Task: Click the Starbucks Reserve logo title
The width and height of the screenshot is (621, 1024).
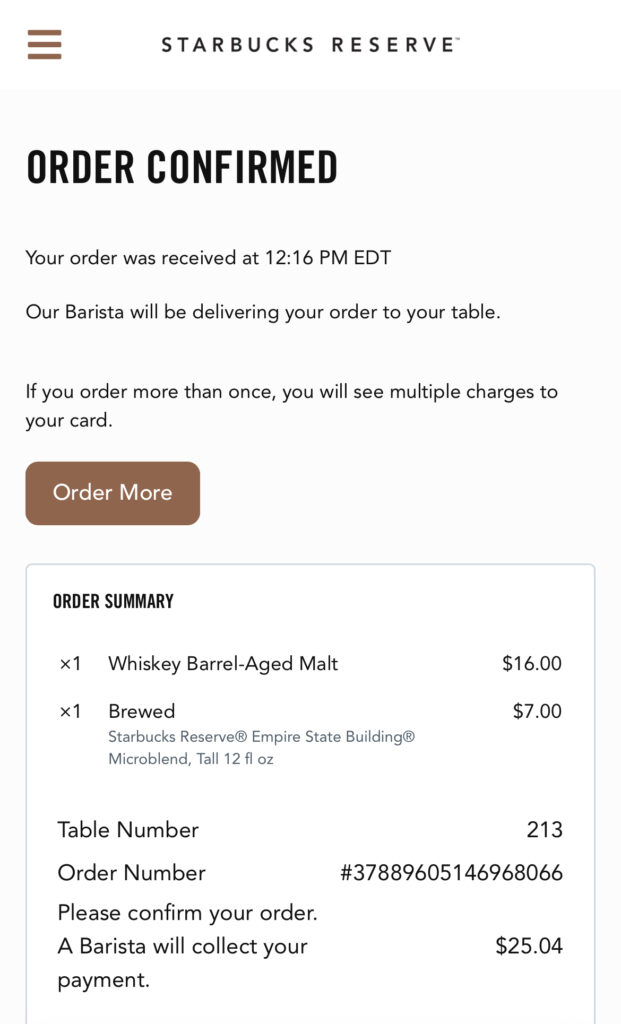Action: [x=310, y=45]
